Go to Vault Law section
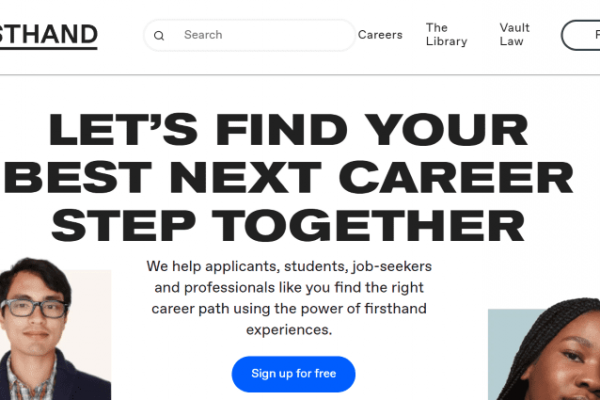The width and height of the screenshot is (600, 400). 514,34
